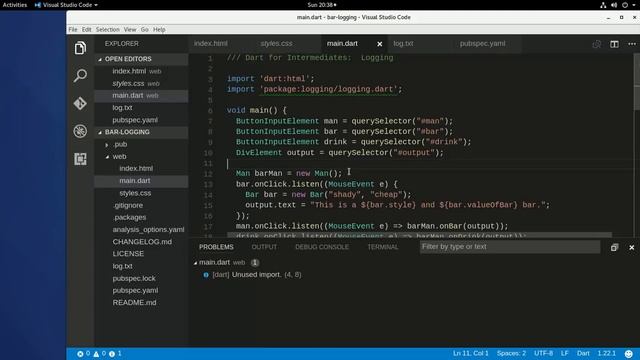Screen dimensions: 640x360
Task: Open CHANGELOG.md in the file tree
Action: tap(141, 242)
